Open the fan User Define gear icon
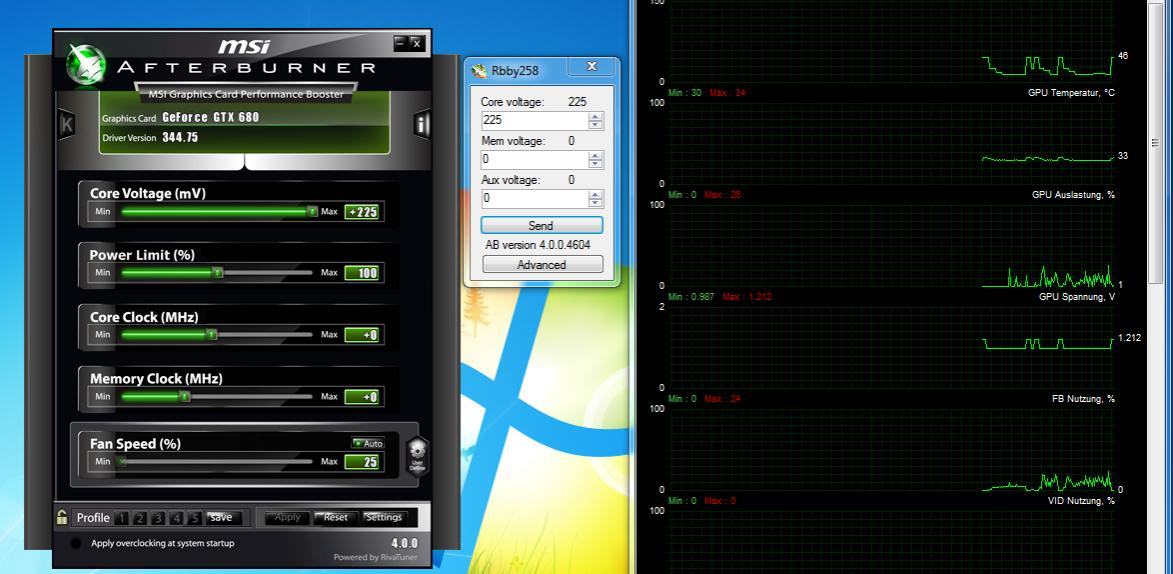Image resolution: width=1173 pixels, height=574 pixels. click(418, 457)
